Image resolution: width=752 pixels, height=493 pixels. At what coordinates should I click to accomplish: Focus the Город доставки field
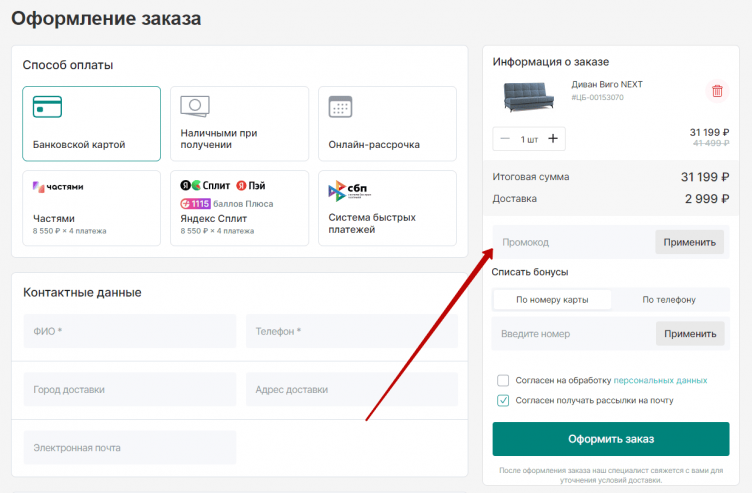pyautogui.click(x=130, y=389)
